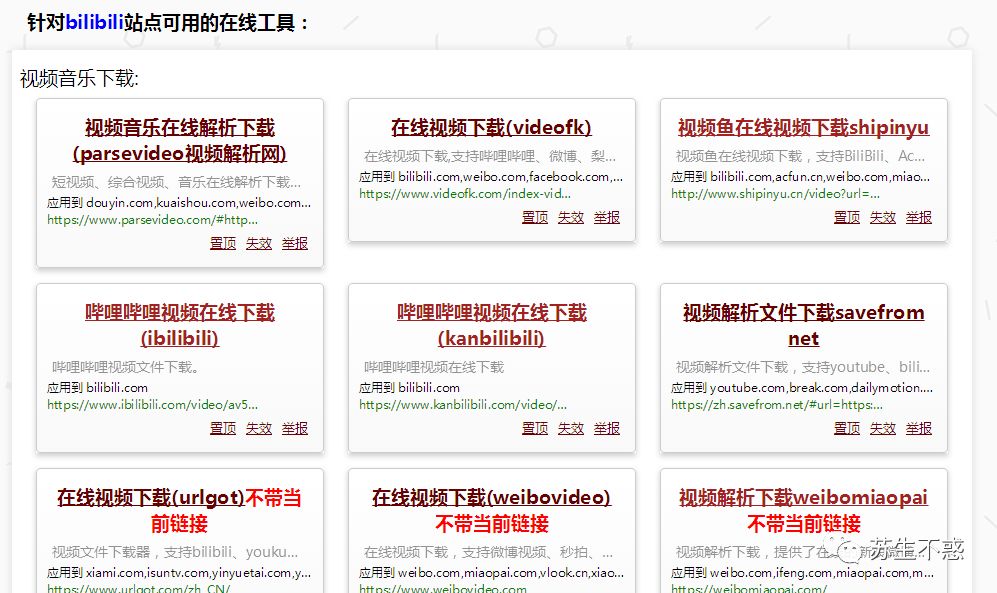997x593 pixels.
Task: Open 哔哩哔哩视频在线下载(ibilibili) title link
Action: pyautogui.click(x=180, y=325)
